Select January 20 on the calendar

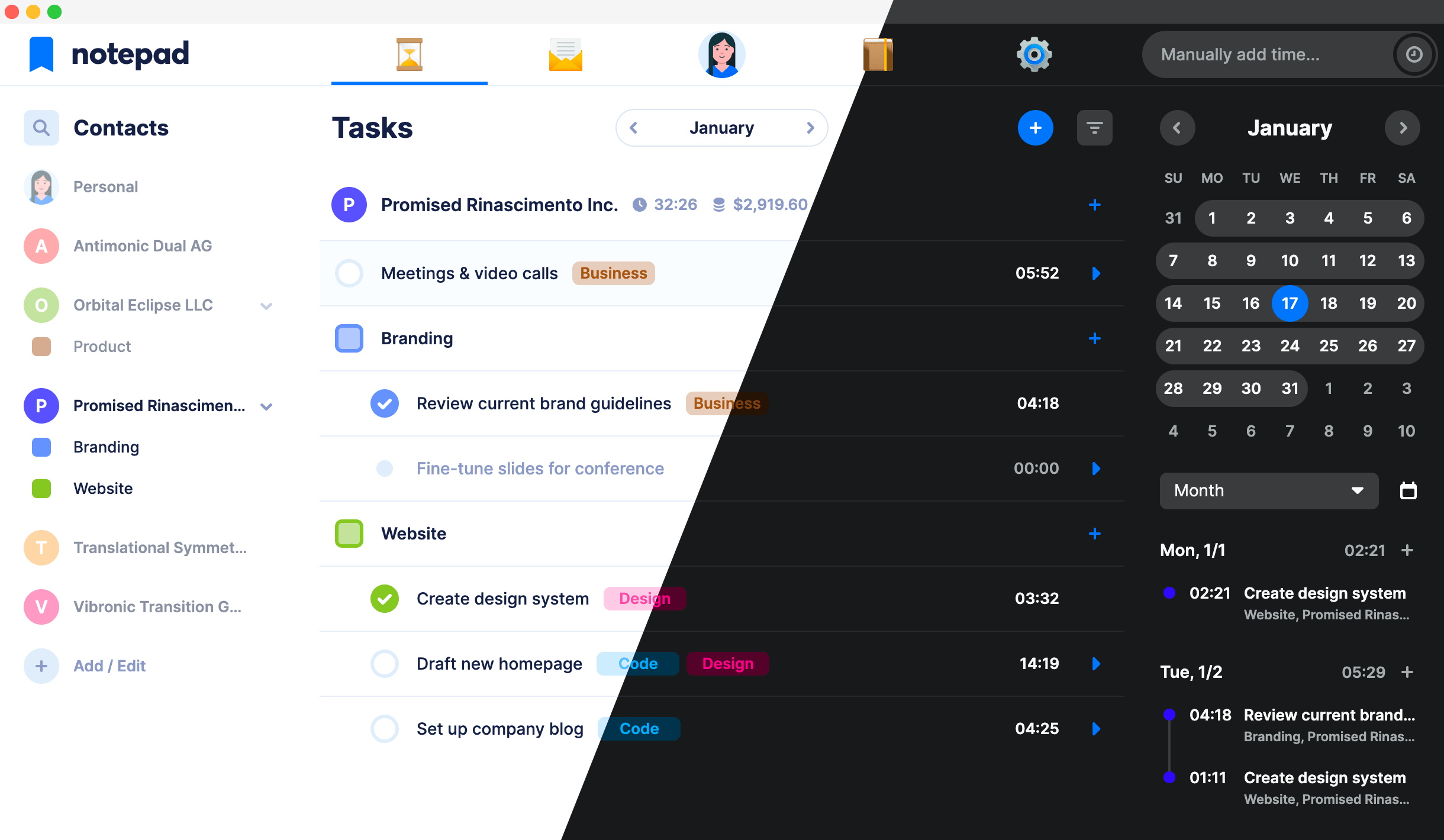tap(1405, 303)
